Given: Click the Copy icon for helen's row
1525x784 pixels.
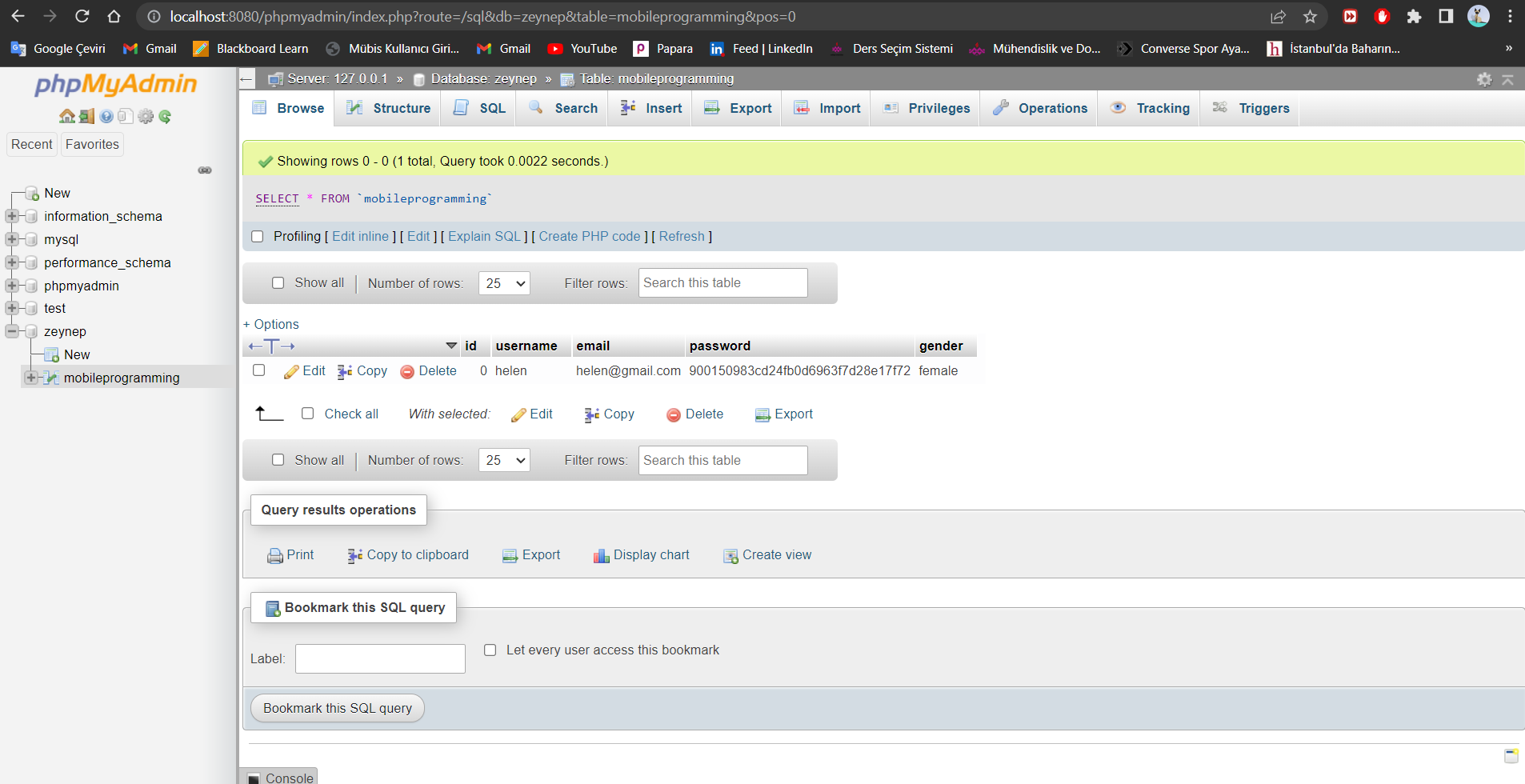Looking at the screenshot, I should pos(362,371).
